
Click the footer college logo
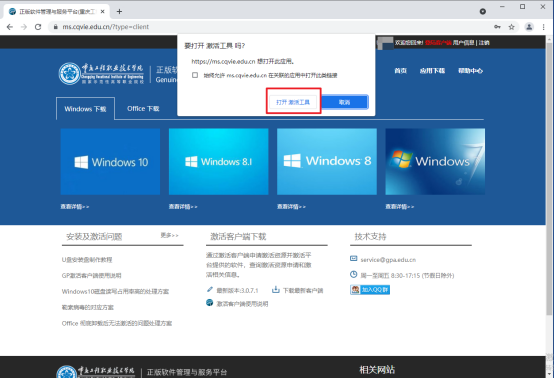(96, 371)
